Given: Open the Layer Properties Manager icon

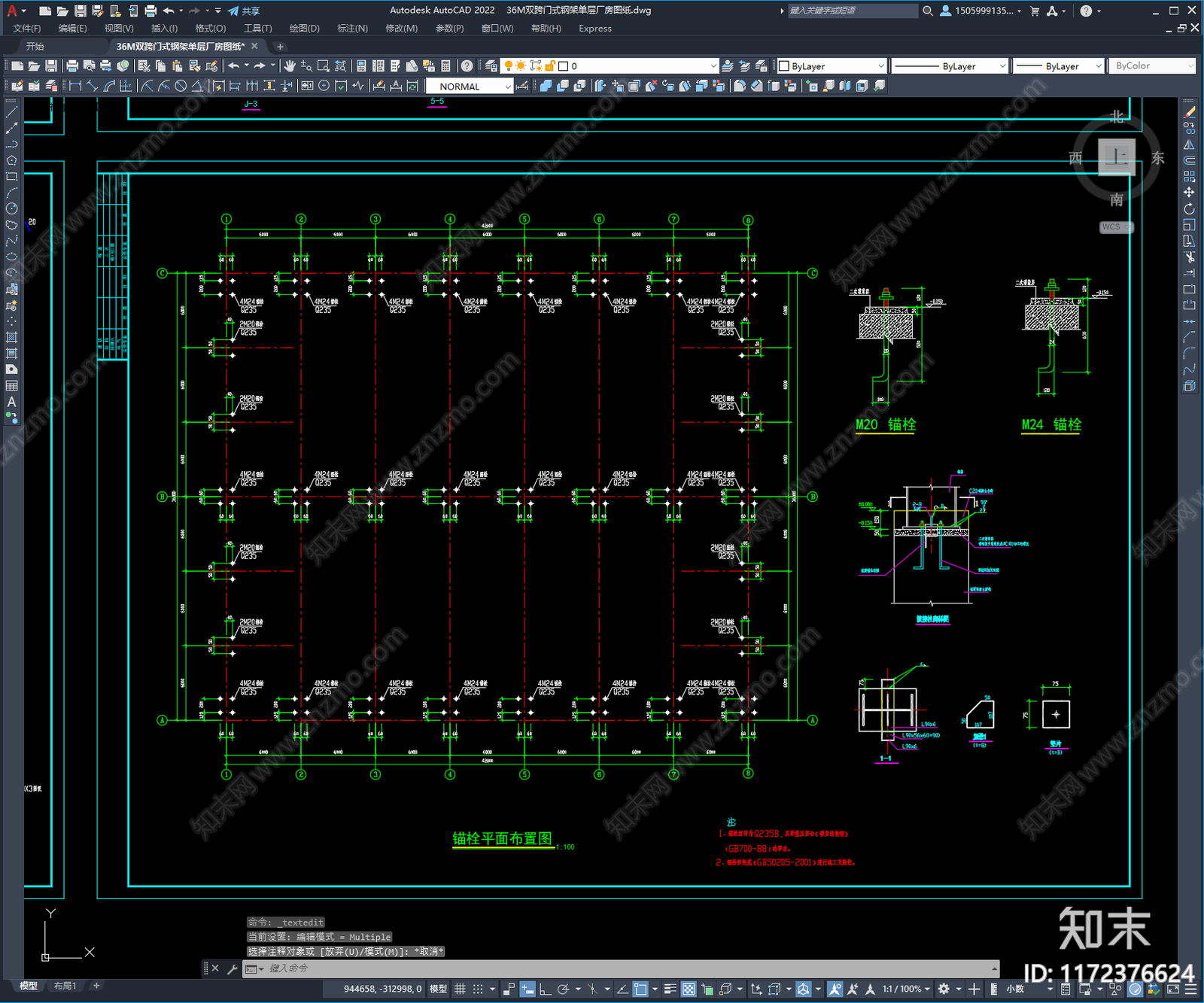Looking at the screenshot, I should coord(491,66).
